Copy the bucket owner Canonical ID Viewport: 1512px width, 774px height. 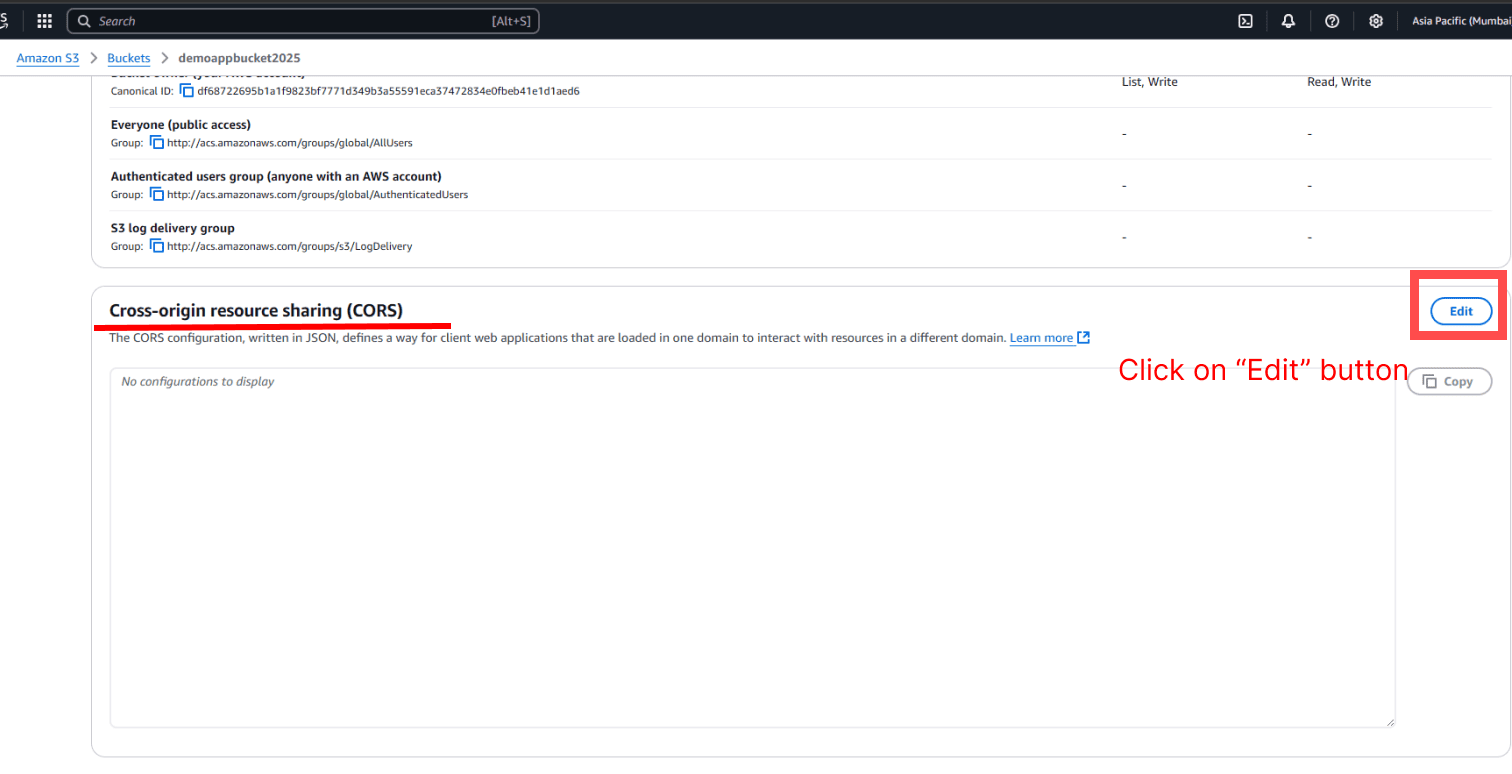tap(186, 89)
